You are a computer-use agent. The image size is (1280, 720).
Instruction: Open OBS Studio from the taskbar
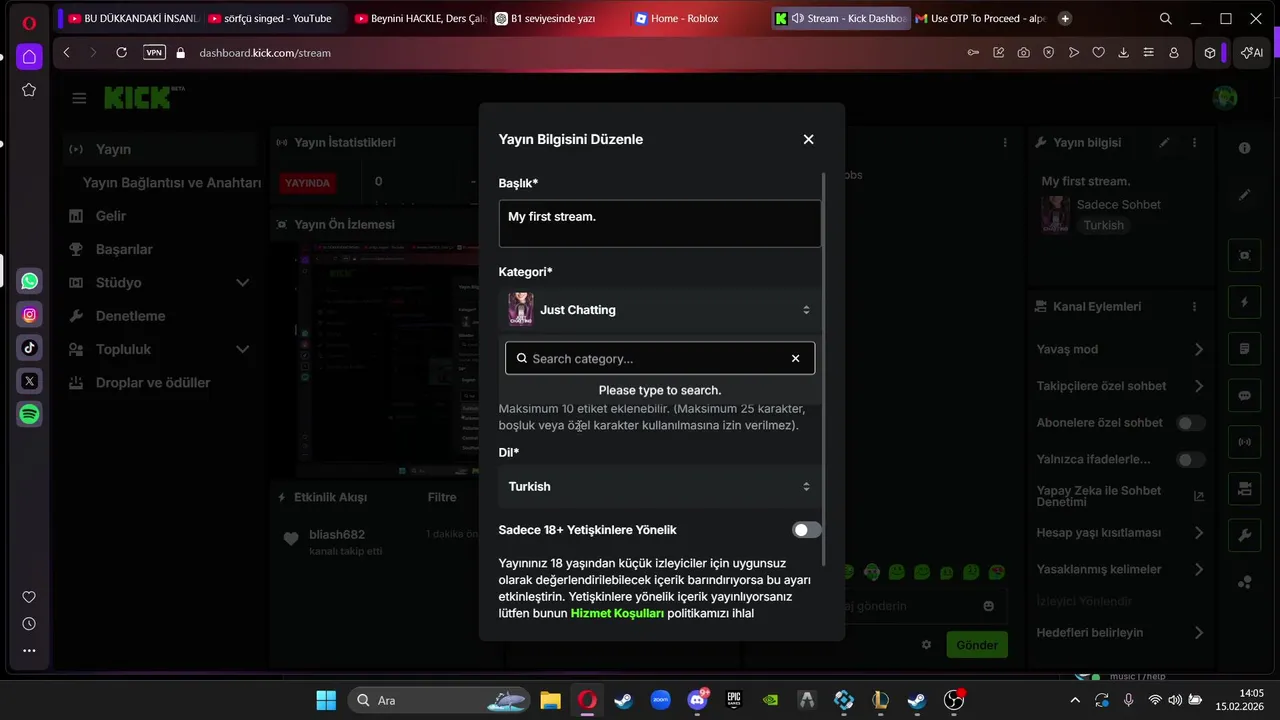coord(954,700)
